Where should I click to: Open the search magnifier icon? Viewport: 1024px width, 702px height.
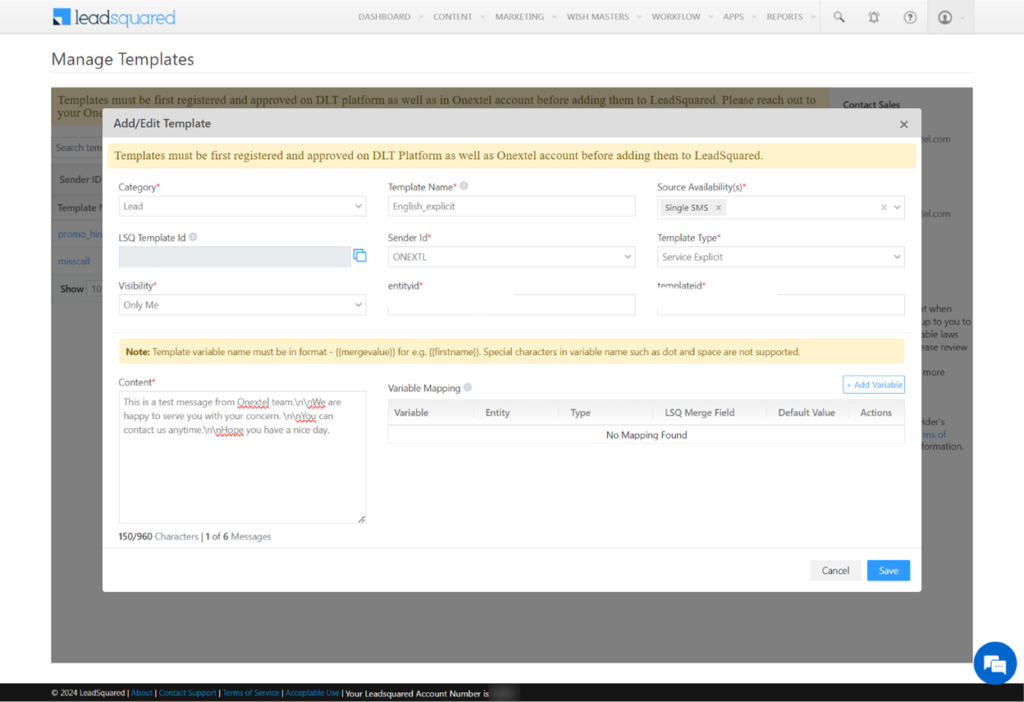pos(839,17)
